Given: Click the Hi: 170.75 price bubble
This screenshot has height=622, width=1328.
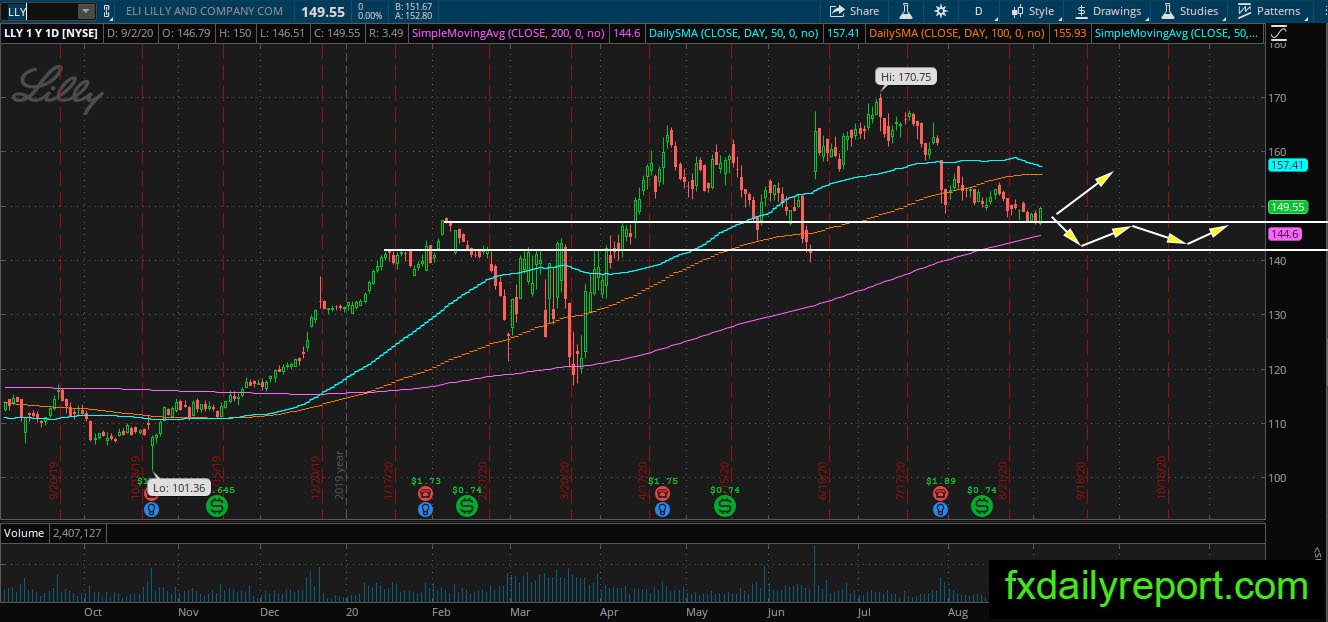Looking at the screenshot, I should point(907,76).
